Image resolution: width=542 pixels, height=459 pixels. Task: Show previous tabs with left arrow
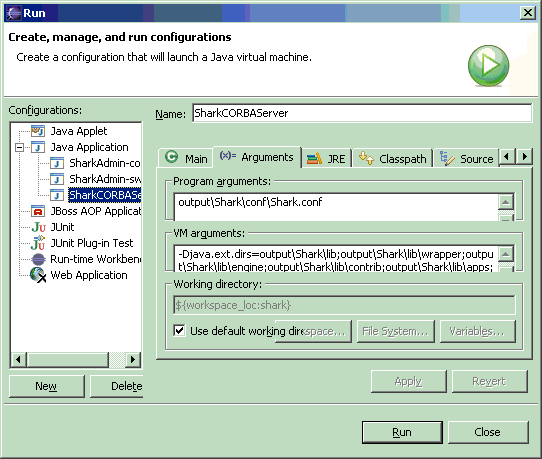507,157
